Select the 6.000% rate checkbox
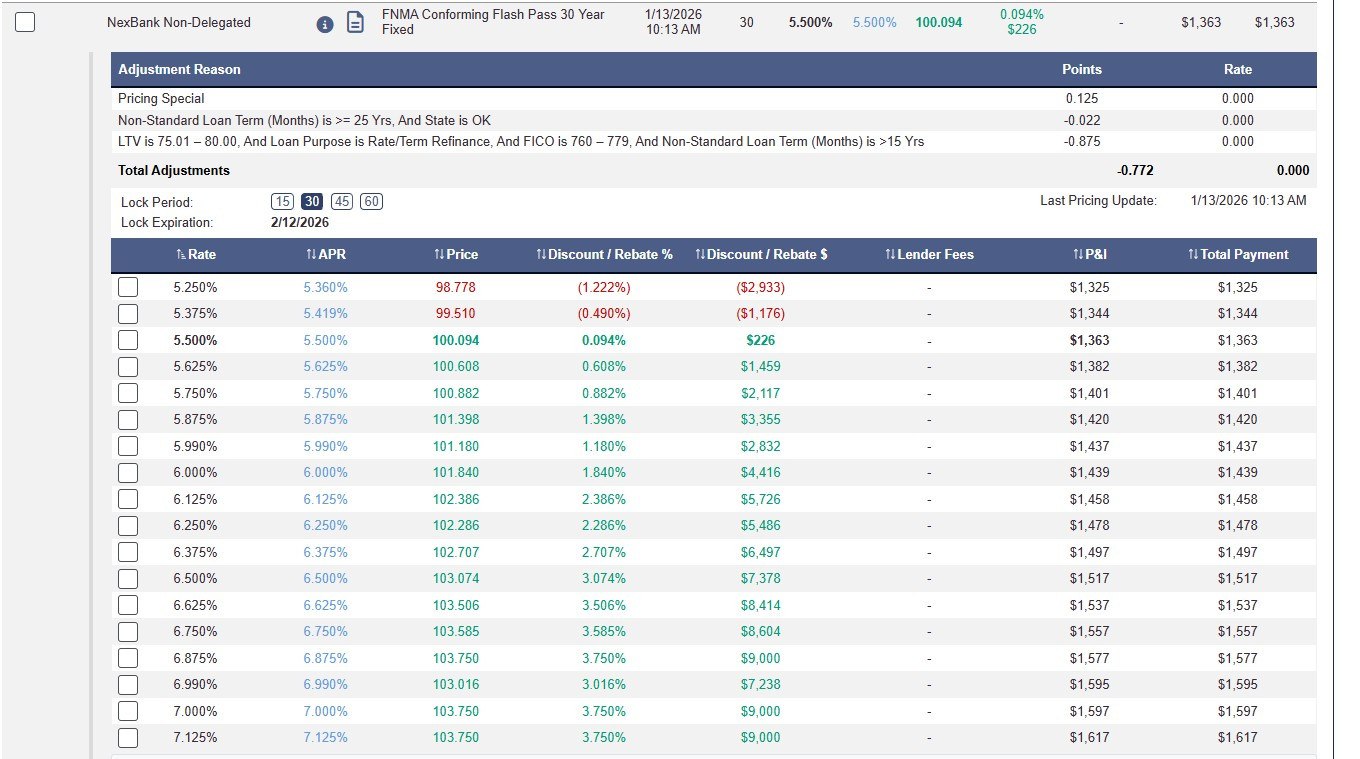 click(x=128, y=472)
